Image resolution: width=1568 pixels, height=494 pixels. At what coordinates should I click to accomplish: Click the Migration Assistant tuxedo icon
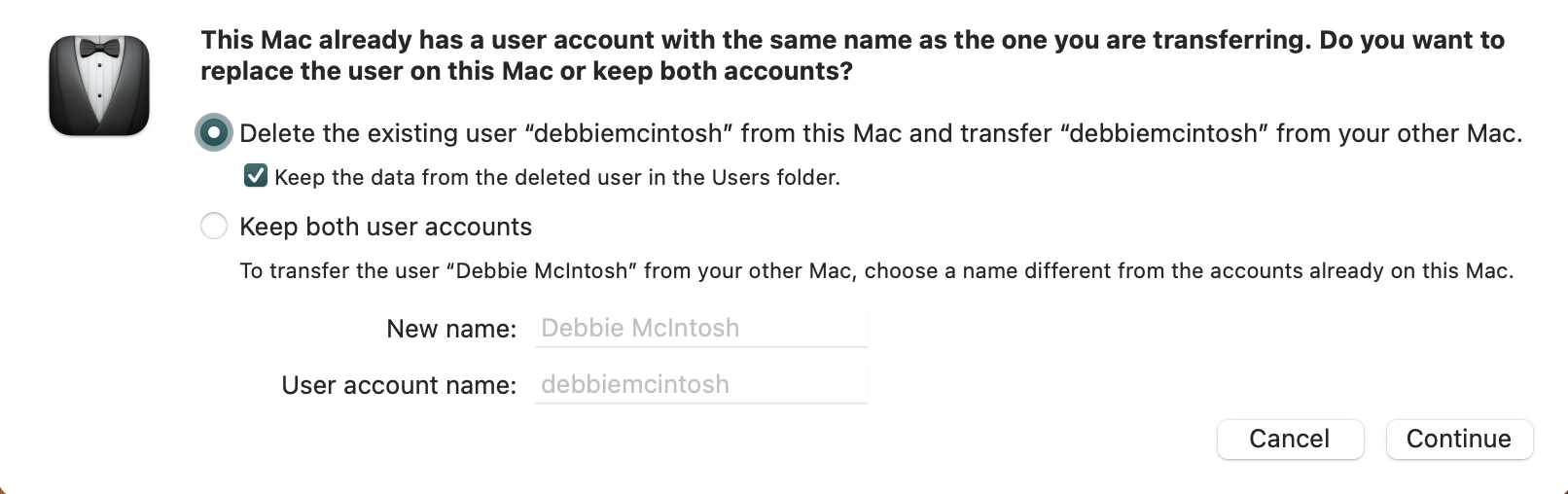[x=99, y=86]
